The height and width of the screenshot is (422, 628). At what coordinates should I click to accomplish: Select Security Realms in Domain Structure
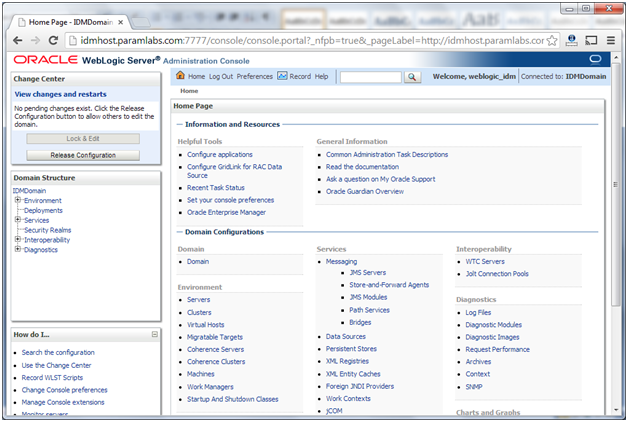(48, 230)
